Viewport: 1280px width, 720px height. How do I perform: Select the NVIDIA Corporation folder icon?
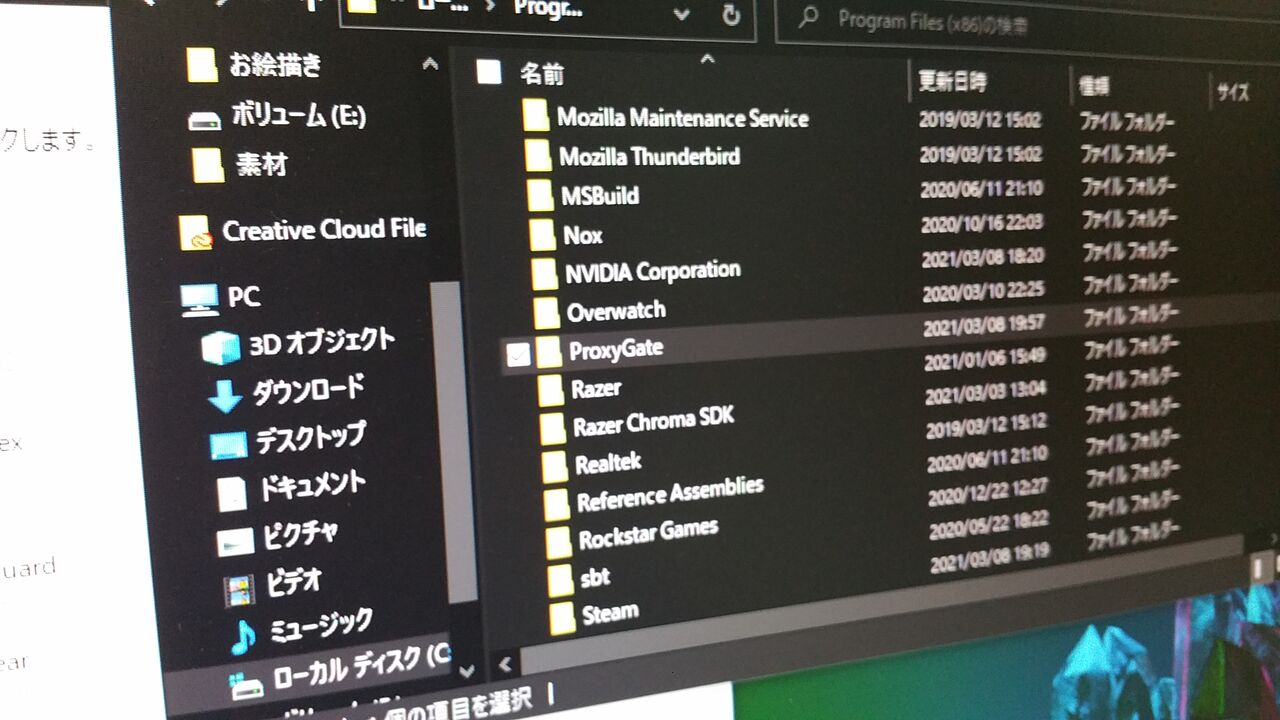544,273
